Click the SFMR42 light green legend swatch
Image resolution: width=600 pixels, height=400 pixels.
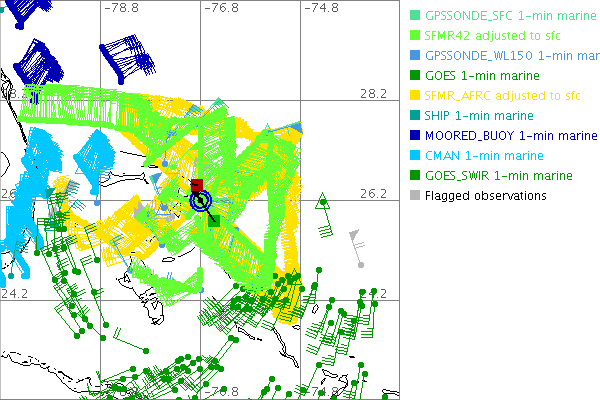(416, 36)
